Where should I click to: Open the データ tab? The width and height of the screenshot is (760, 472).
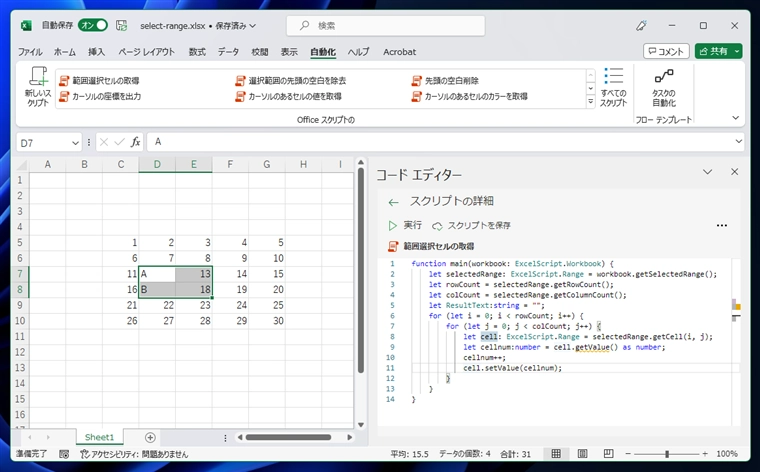[228, 52]
